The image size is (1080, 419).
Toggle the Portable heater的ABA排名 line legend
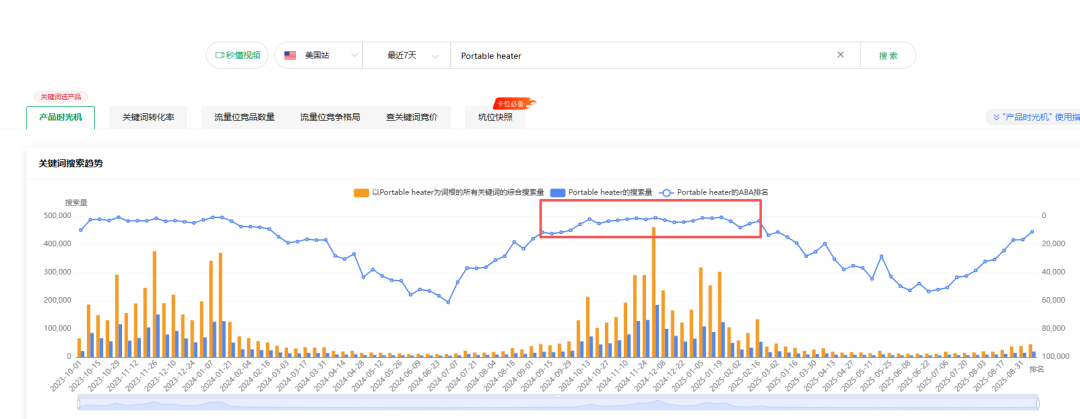point(713,192)
